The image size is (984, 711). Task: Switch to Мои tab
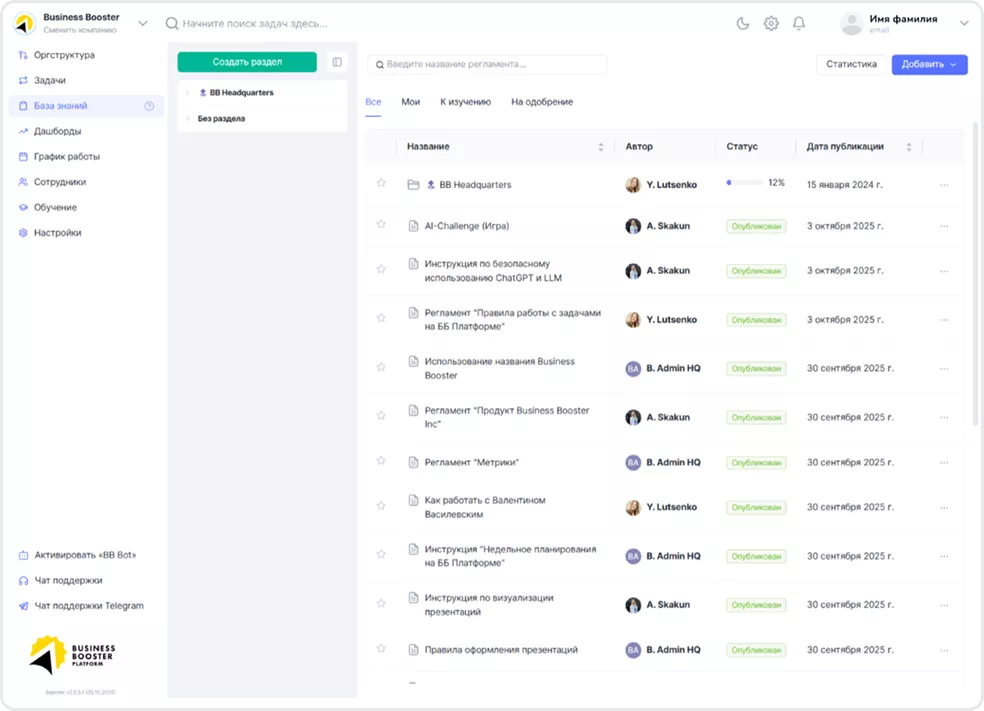click(x=410, y=102)
